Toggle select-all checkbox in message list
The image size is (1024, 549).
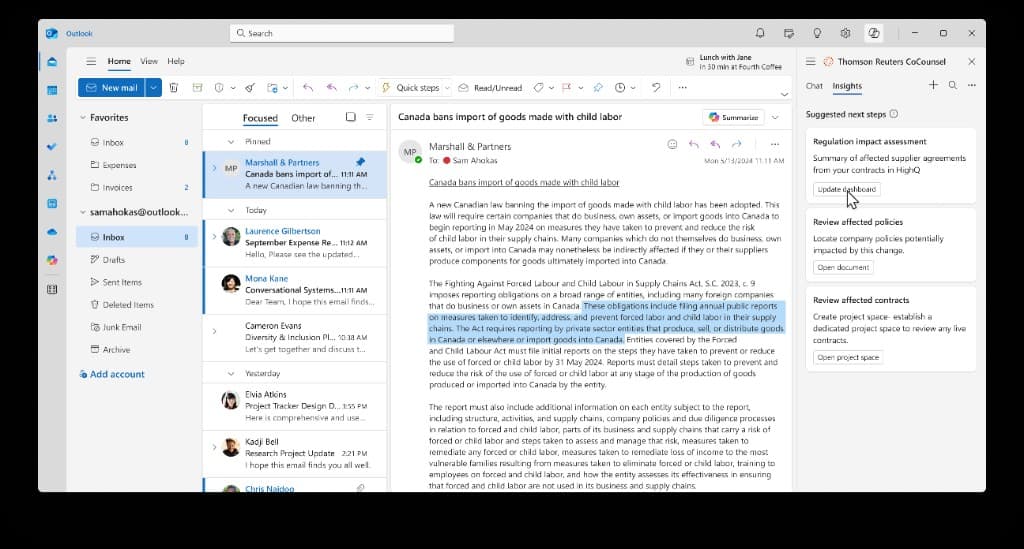(x=351, y=117)
